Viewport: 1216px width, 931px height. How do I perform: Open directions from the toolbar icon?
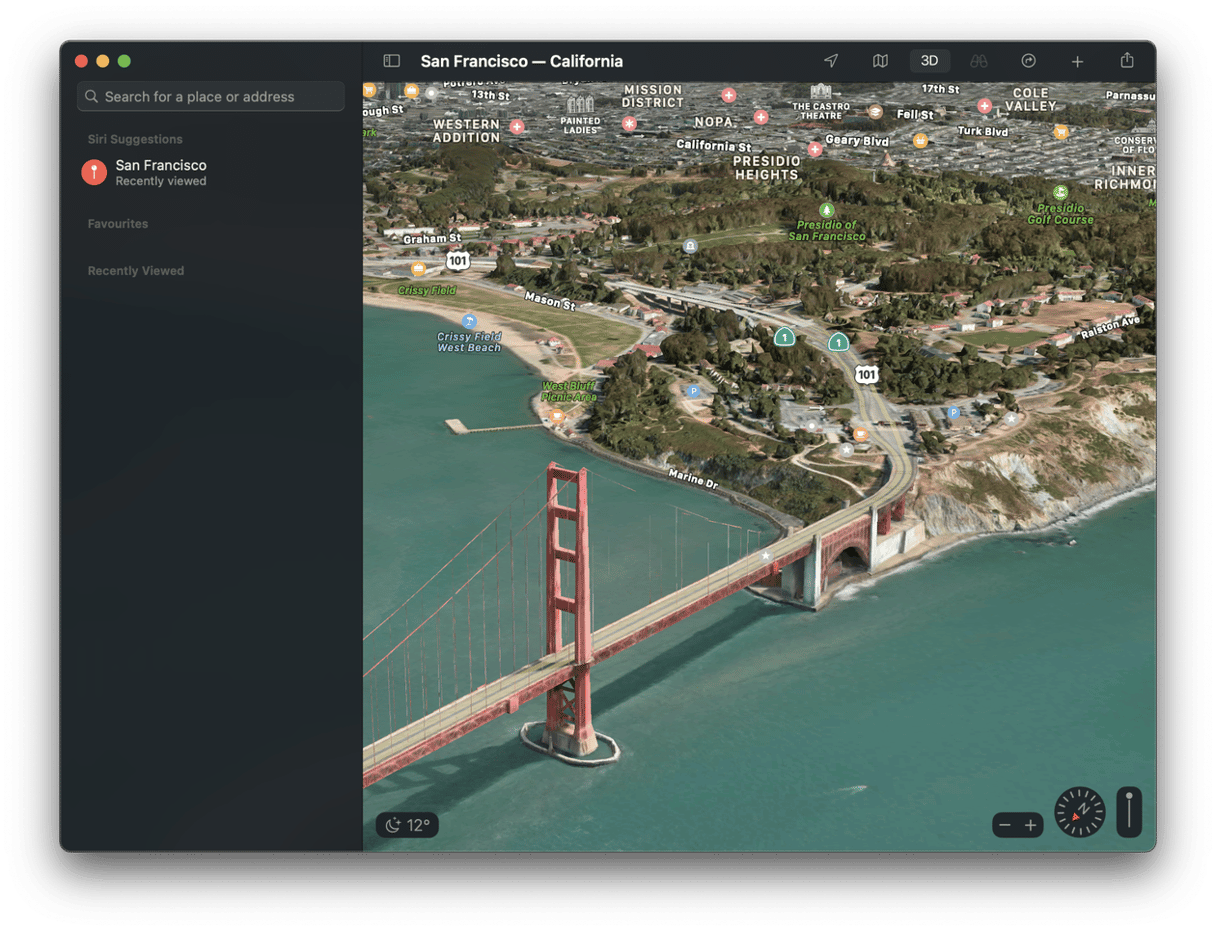point(1028,61)
